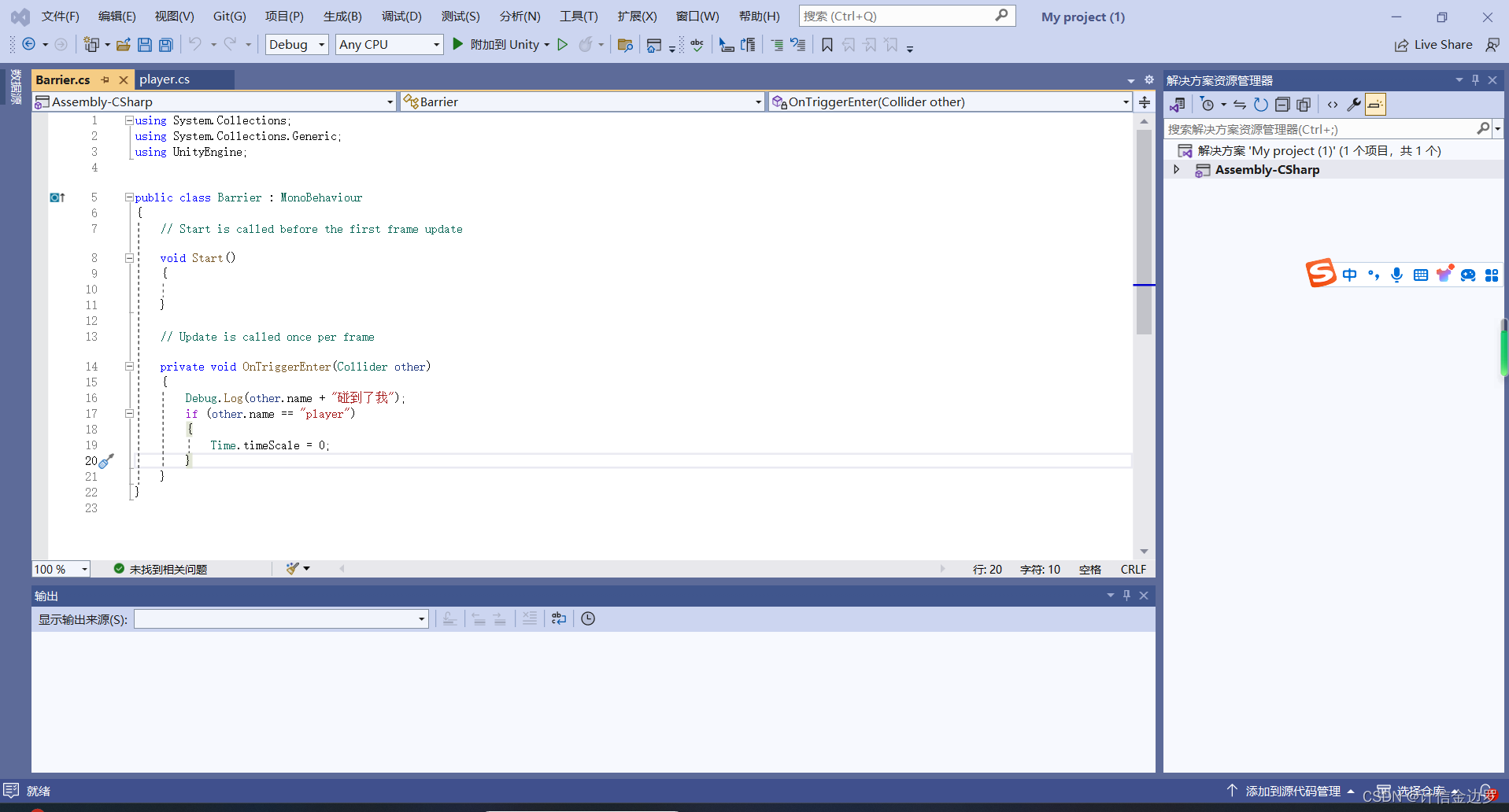Screen dimensions: 1509x812
Task: Open the Any CPU platform dropdown
Action: click(389, 45)
